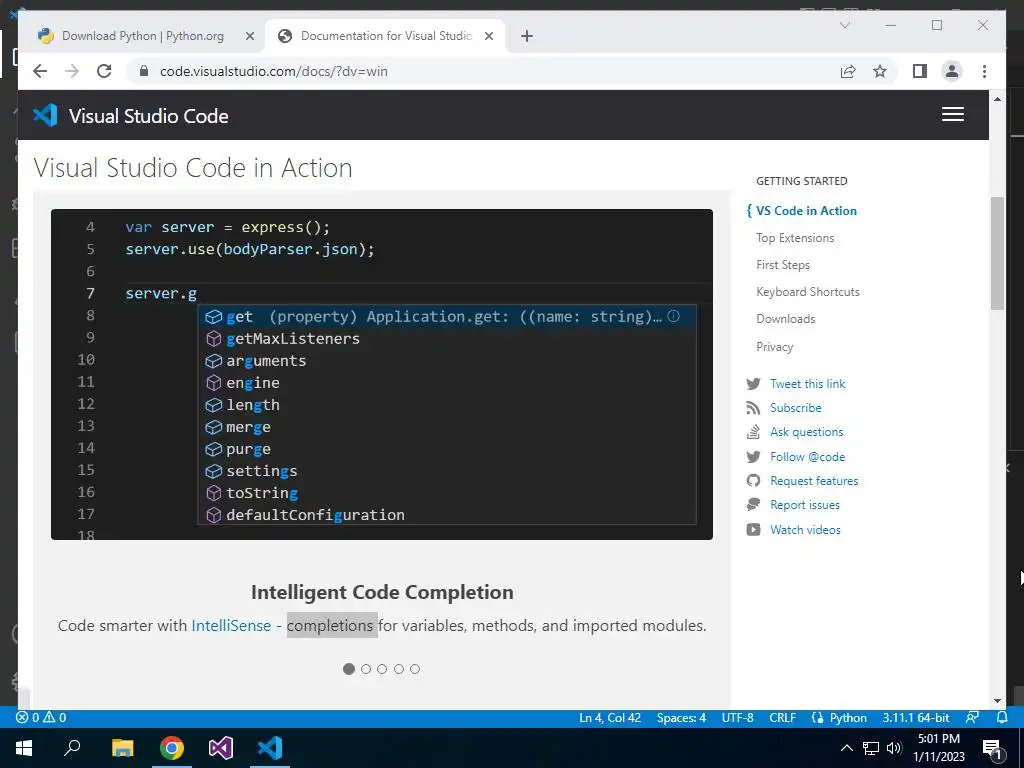Image resolution: width=1024 pixels, height=768 pixels.
Task: Switch to Chrome in the taskbar
Action: 172,748
